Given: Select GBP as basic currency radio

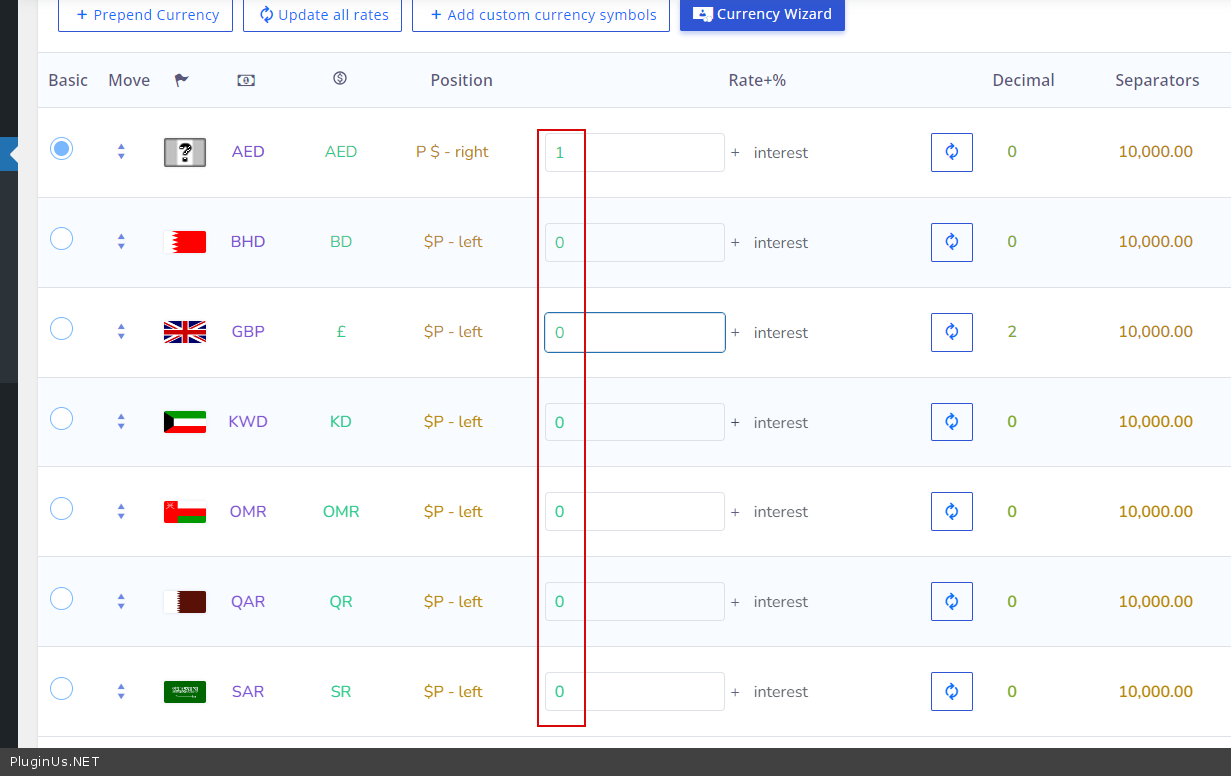Looking at the screenshot, I should point(62,329).
